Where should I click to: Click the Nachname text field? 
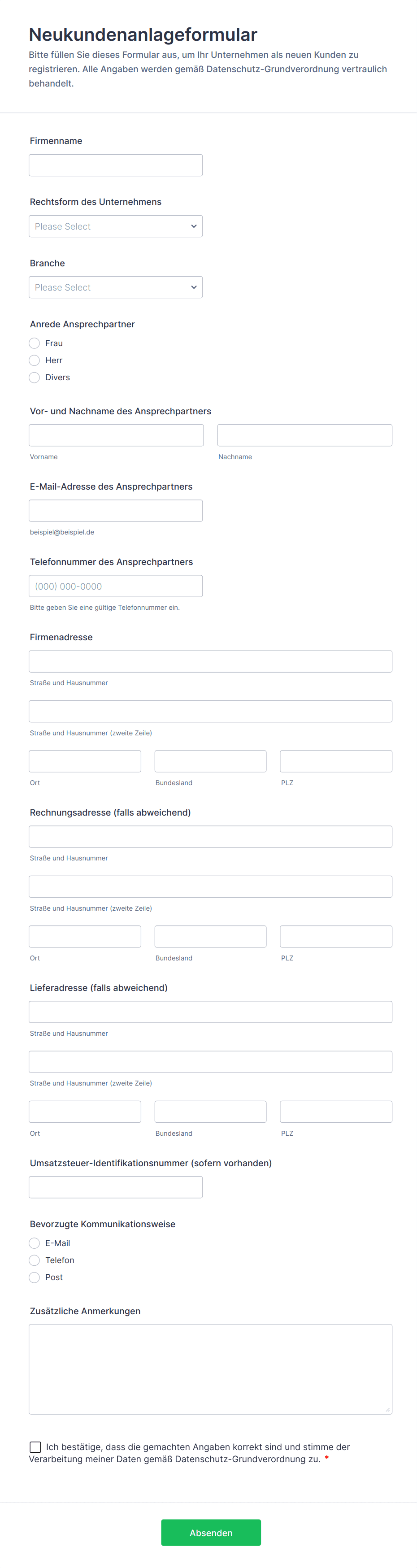304,434
